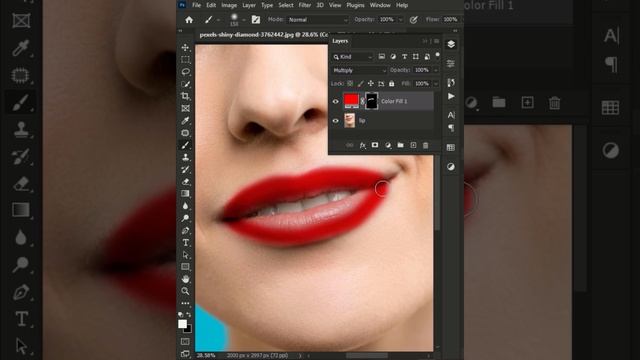Select the Frame tool in the toolbar
Screen dimensions: 640x360
coord(185,108)
